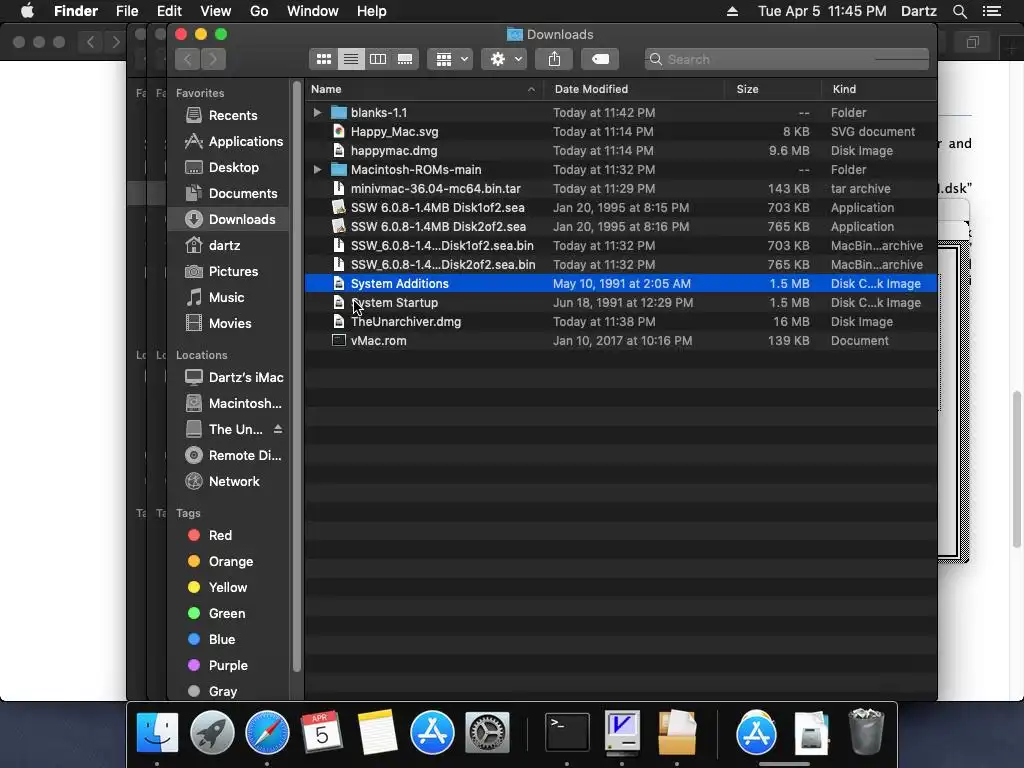Click the Share toolbar button
The height and width of the screenshot is (768, 1024).
(554, 59)
